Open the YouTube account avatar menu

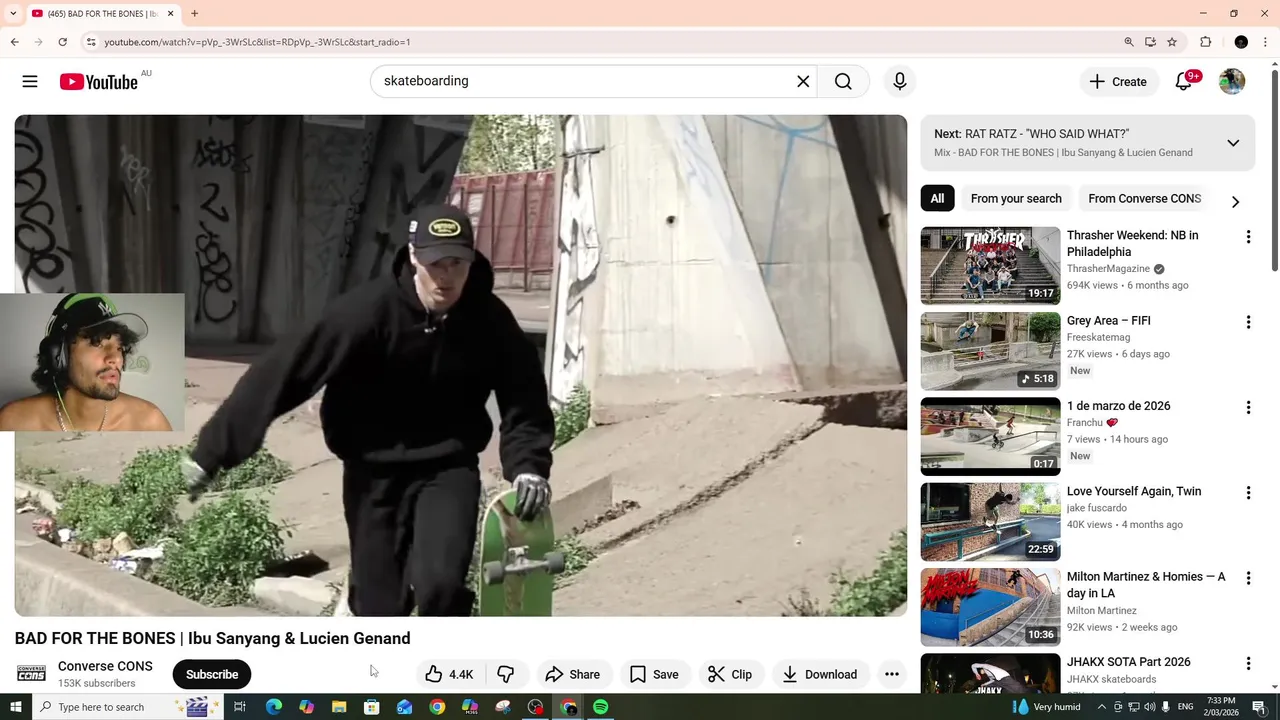(1232, 82)
